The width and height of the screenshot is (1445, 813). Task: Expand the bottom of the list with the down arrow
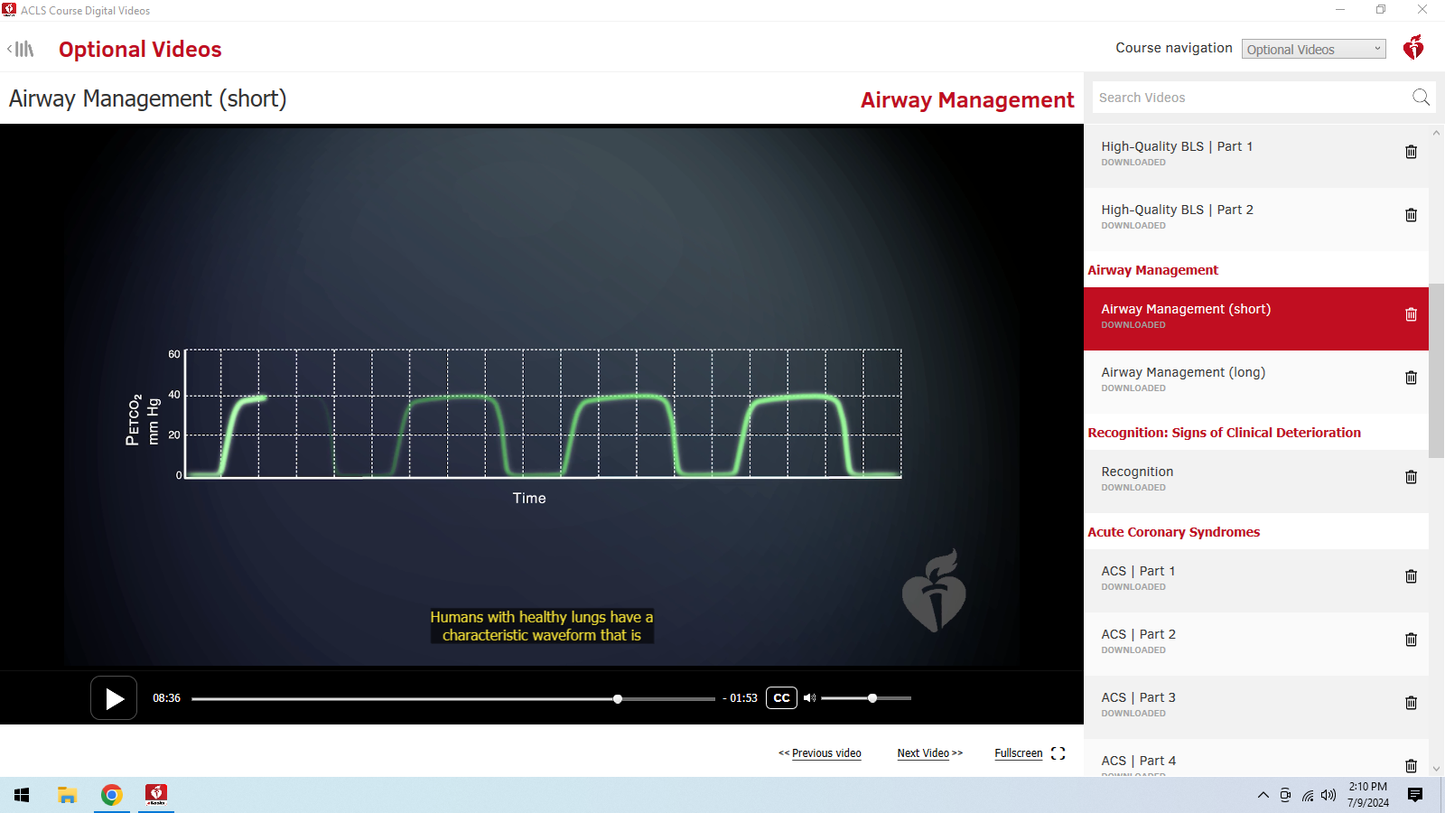coord(1436,768)
